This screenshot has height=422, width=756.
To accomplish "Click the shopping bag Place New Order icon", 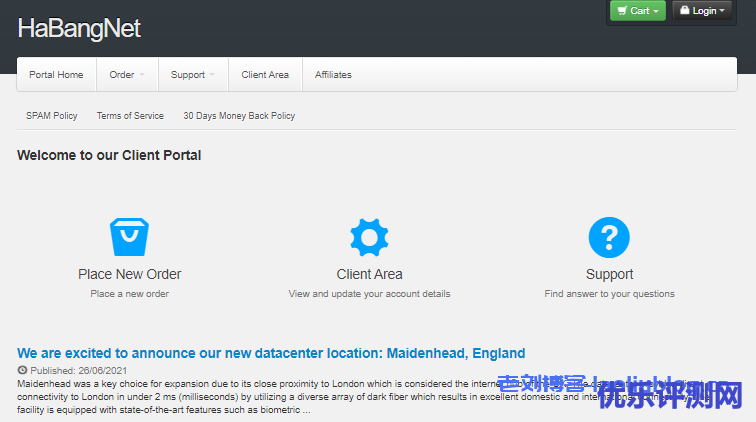I will (129, 237).
